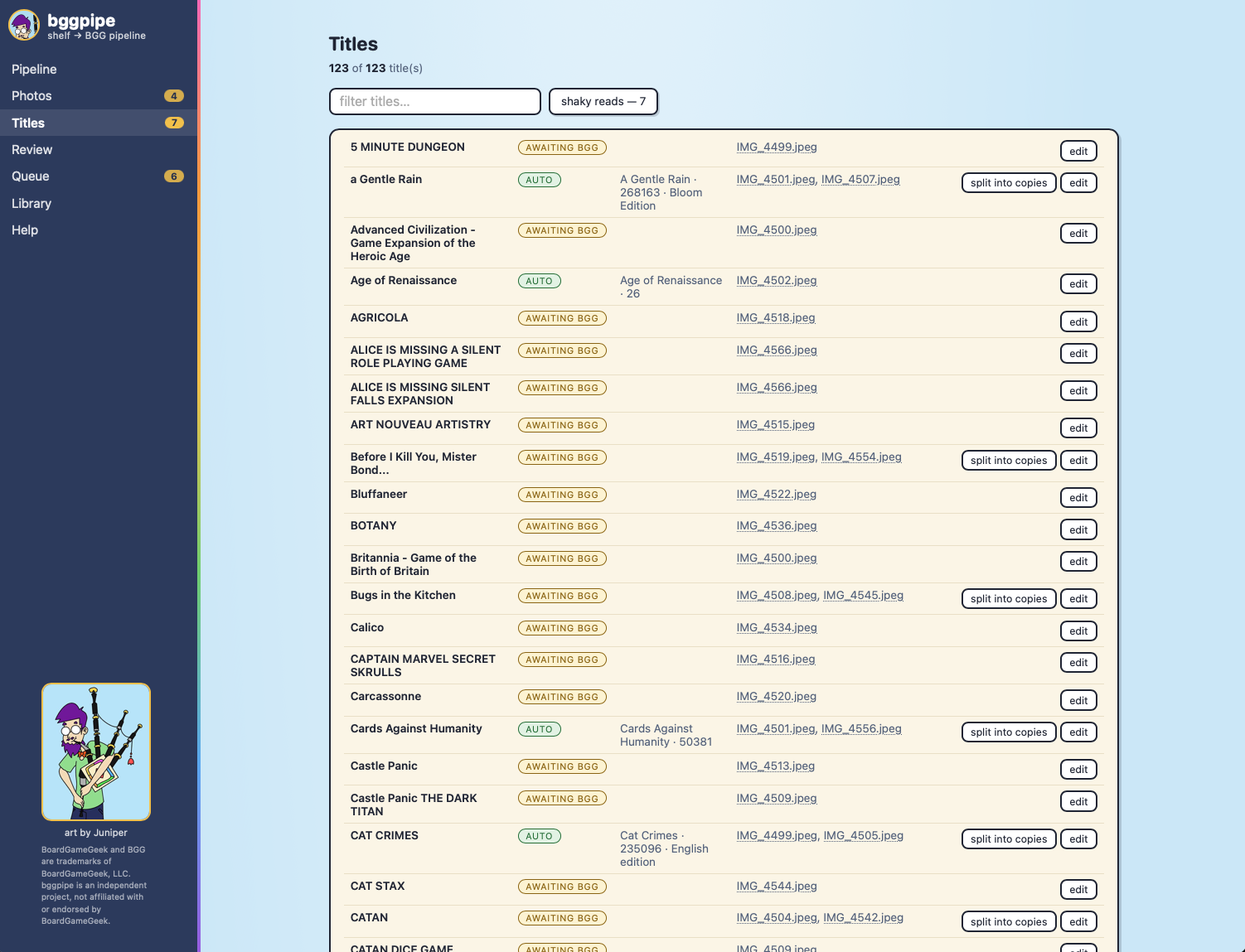This screenshot has height=952, width=1245.
Task: Go to Photos in the sidebar
Action: 99,96
